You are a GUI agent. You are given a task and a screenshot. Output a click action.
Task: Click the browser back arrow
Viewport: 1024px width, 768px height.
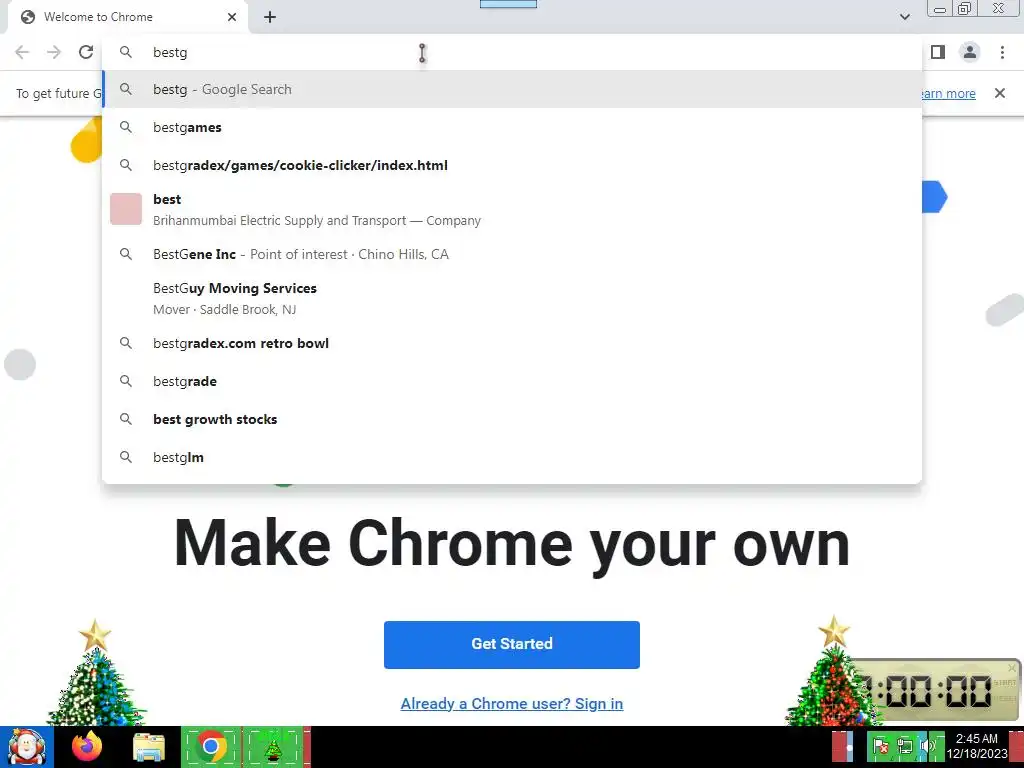pos(22,52)
